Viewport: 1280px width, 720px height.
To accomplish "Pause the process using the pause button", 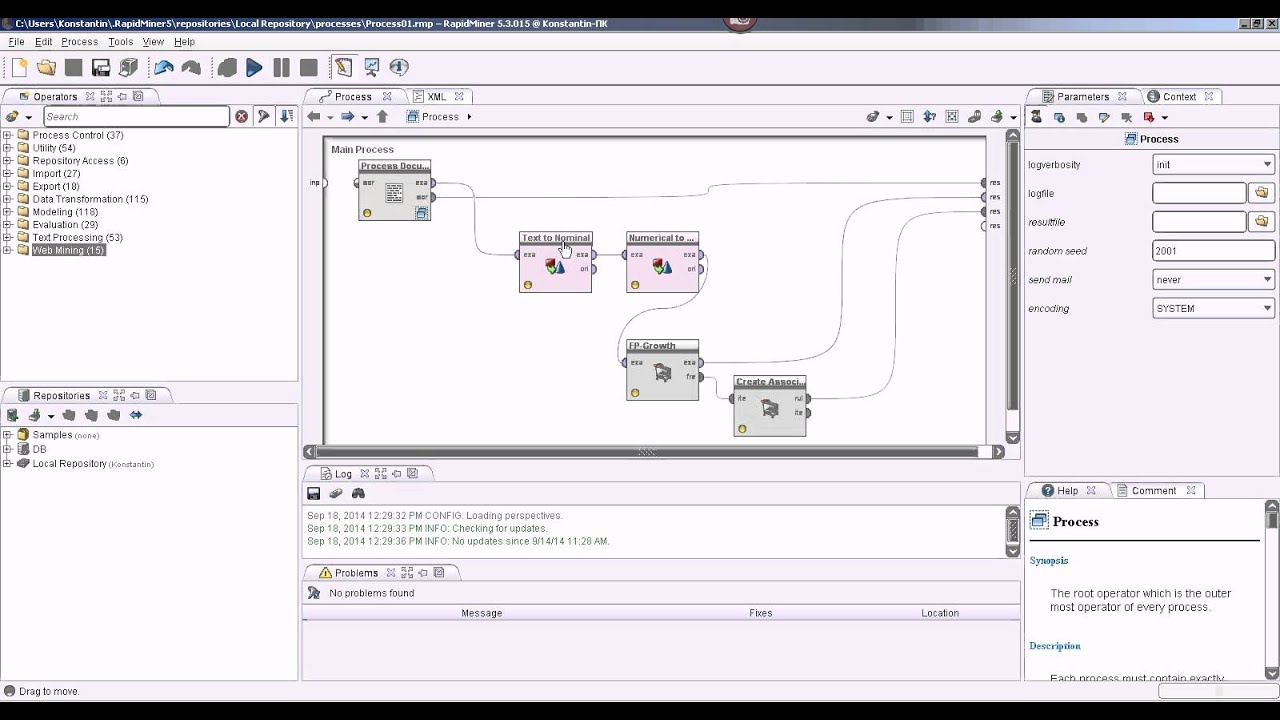I will click(x=281, y=67).
